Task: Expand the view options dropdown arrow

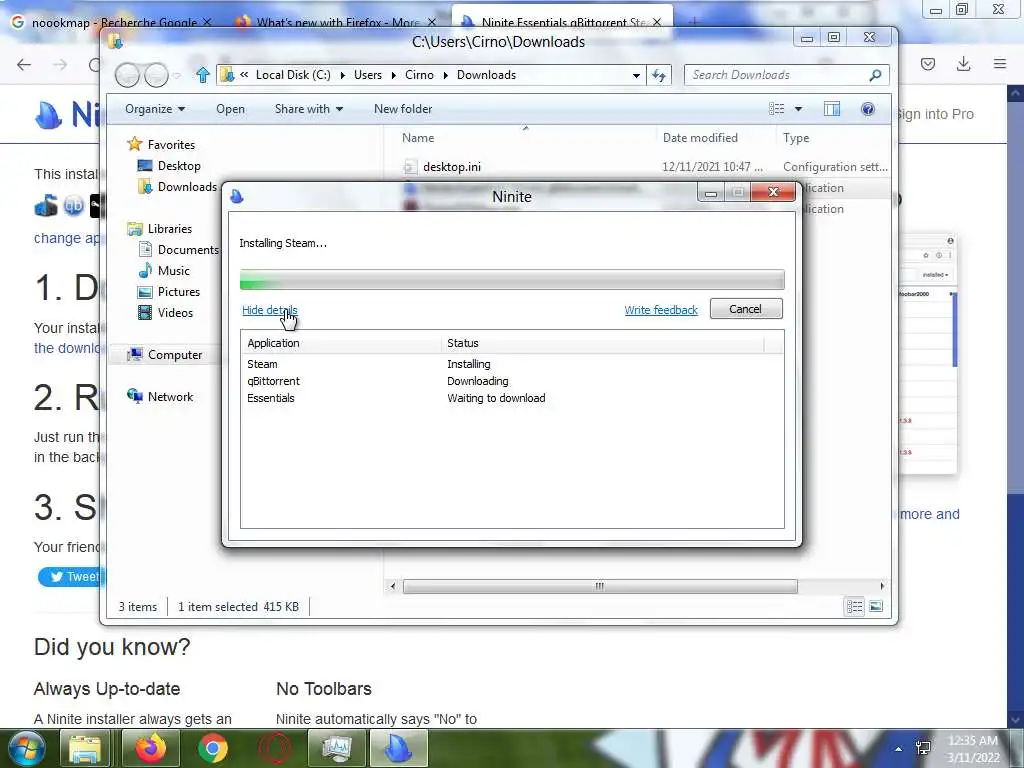Action: tap(798, 109)
